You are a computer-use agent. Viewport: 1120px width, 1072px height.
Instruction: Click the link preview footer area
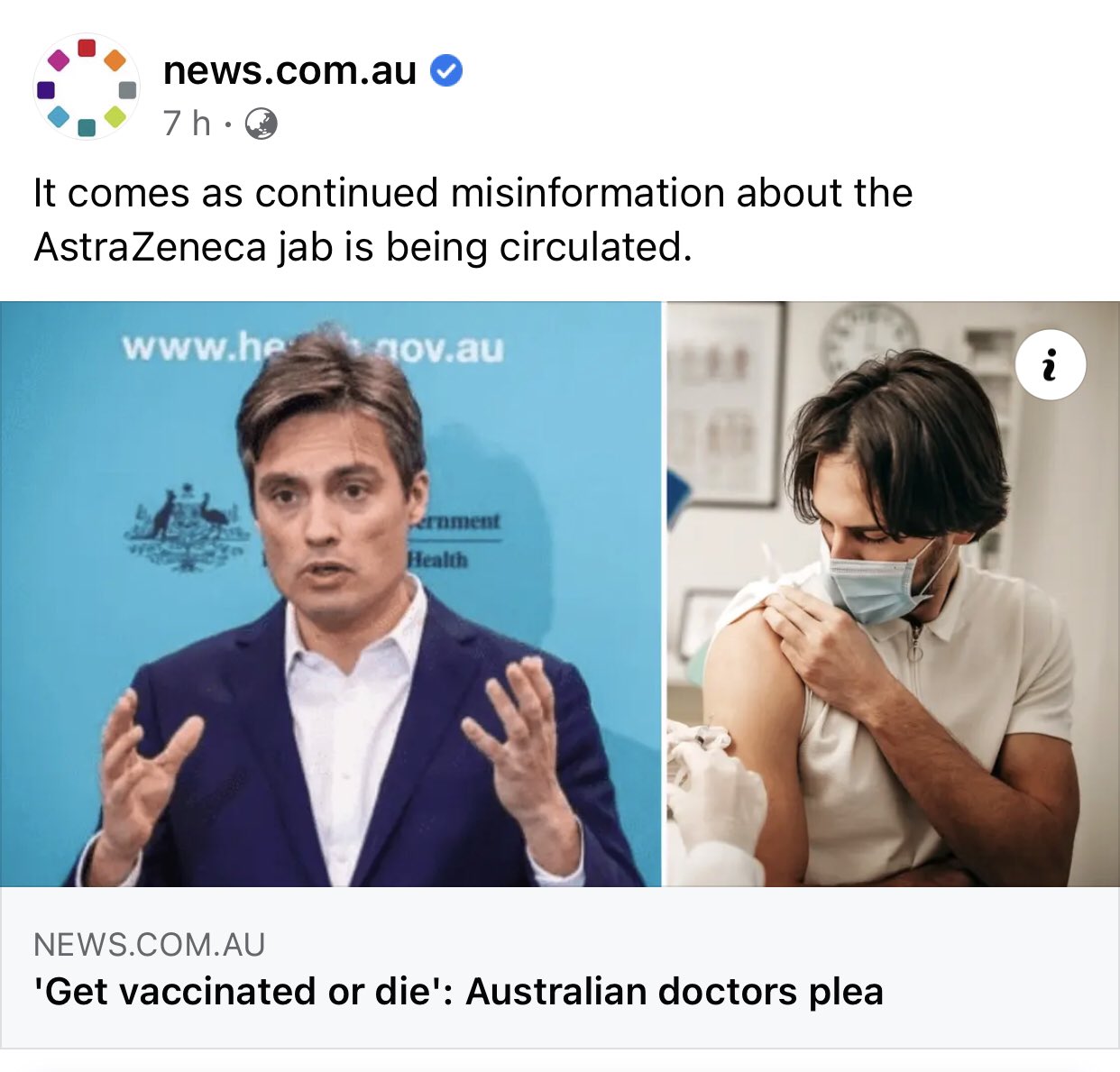[x=560, y=967]
